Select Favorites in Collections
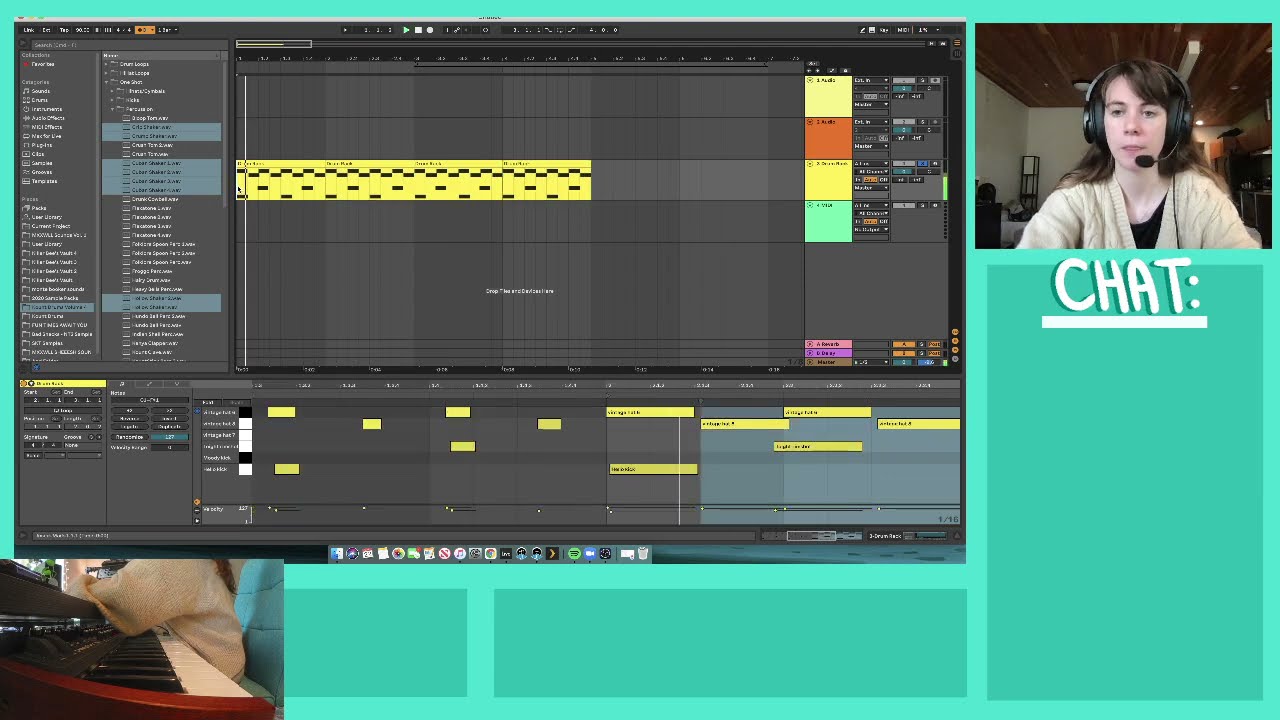 coord(42,64)
